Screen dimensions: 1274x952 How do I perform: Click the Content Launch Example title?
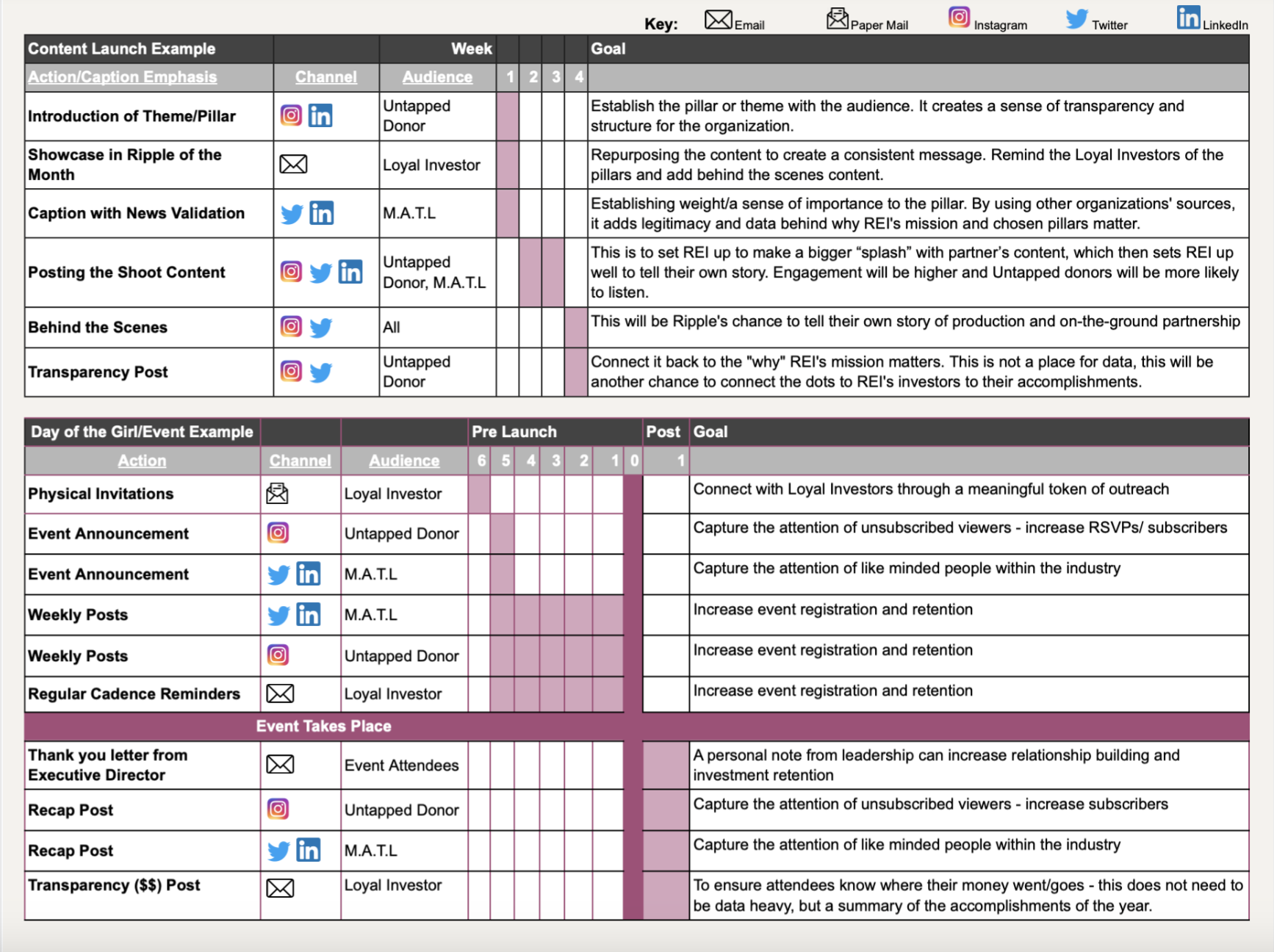click(122, 48)
